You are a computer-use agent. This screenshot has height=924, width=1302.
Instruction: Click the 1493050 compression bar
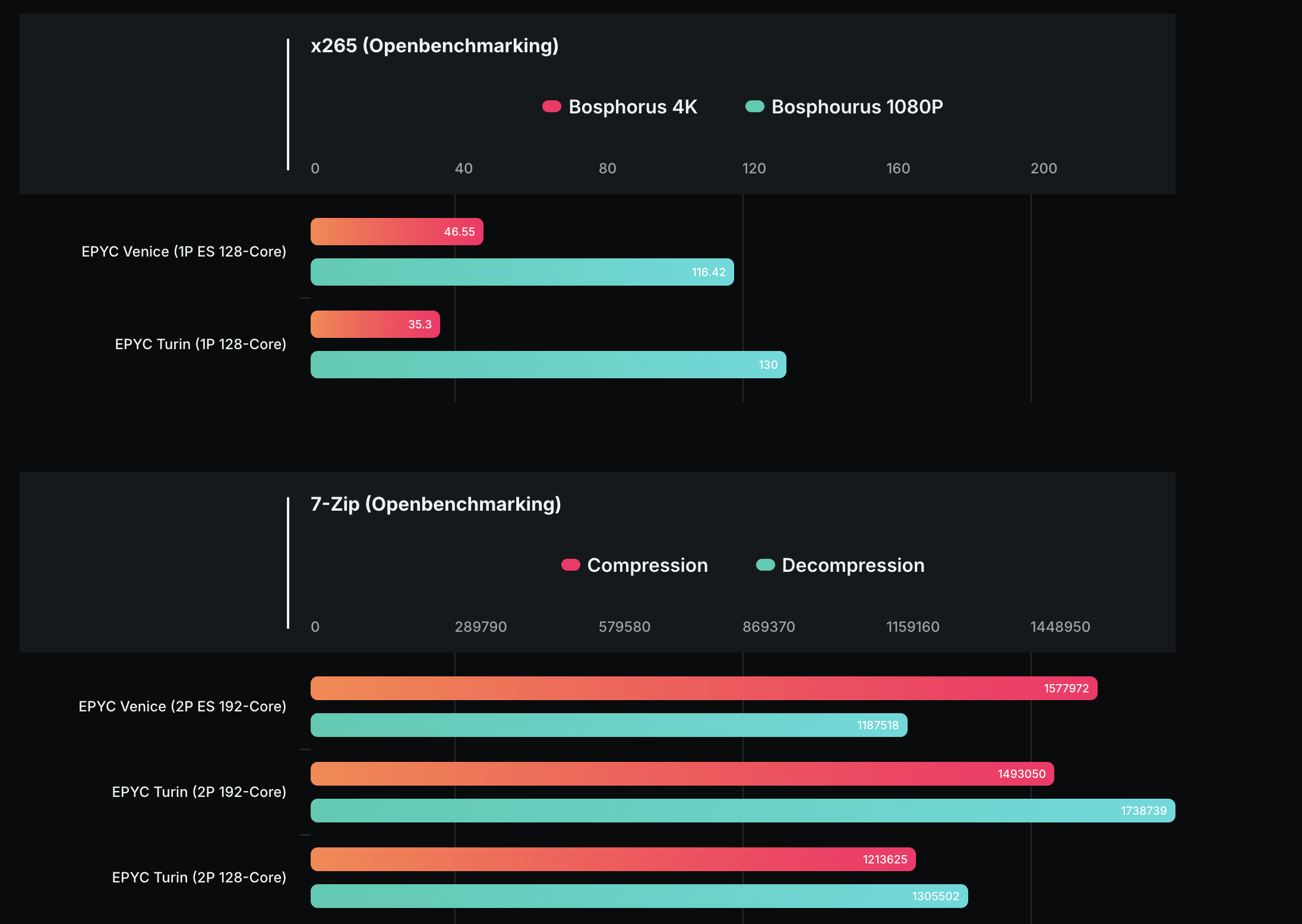coord(682,774)
